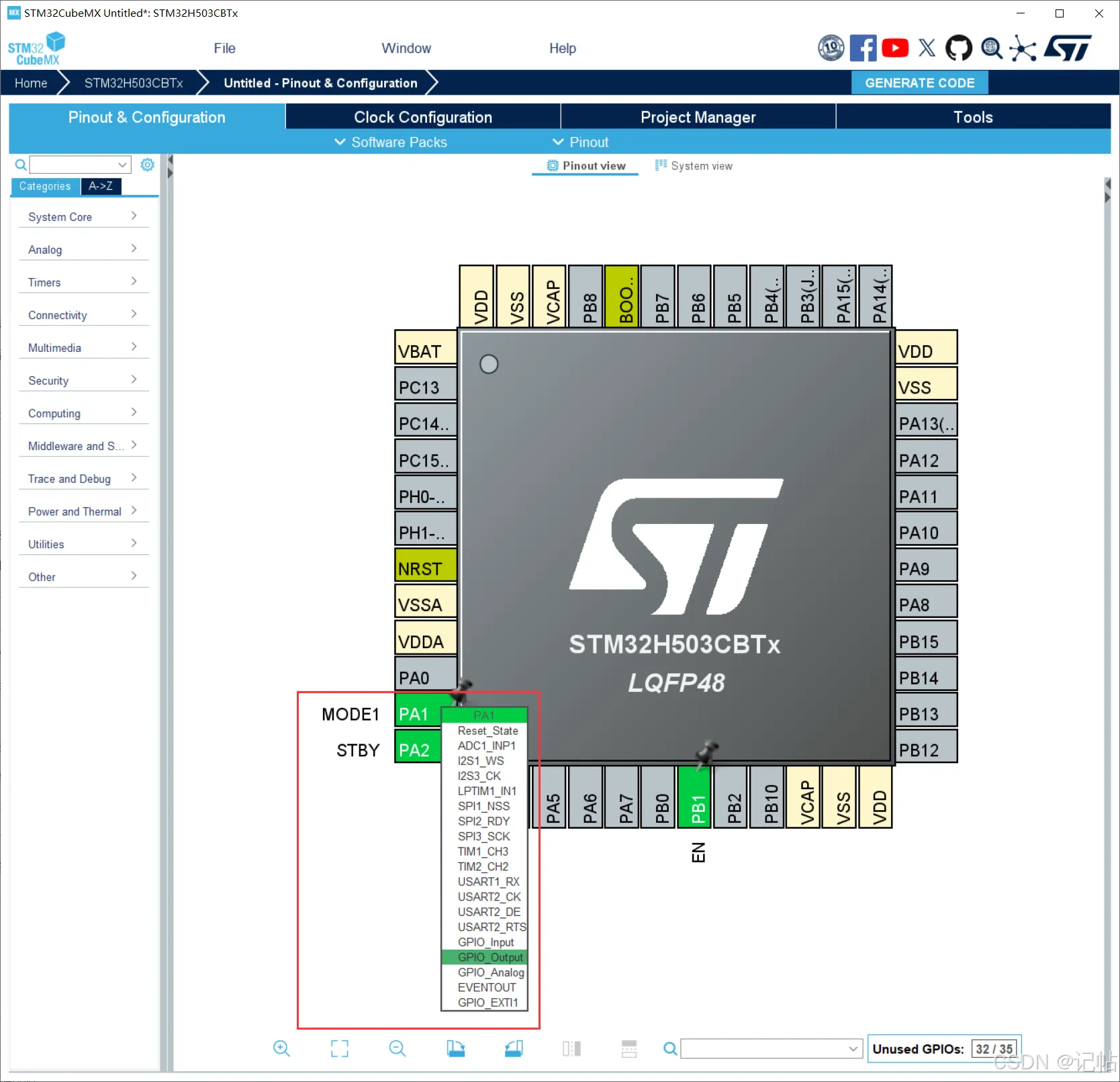
Task: Open the YouTube icon in the header
Action: click(895, 48)
